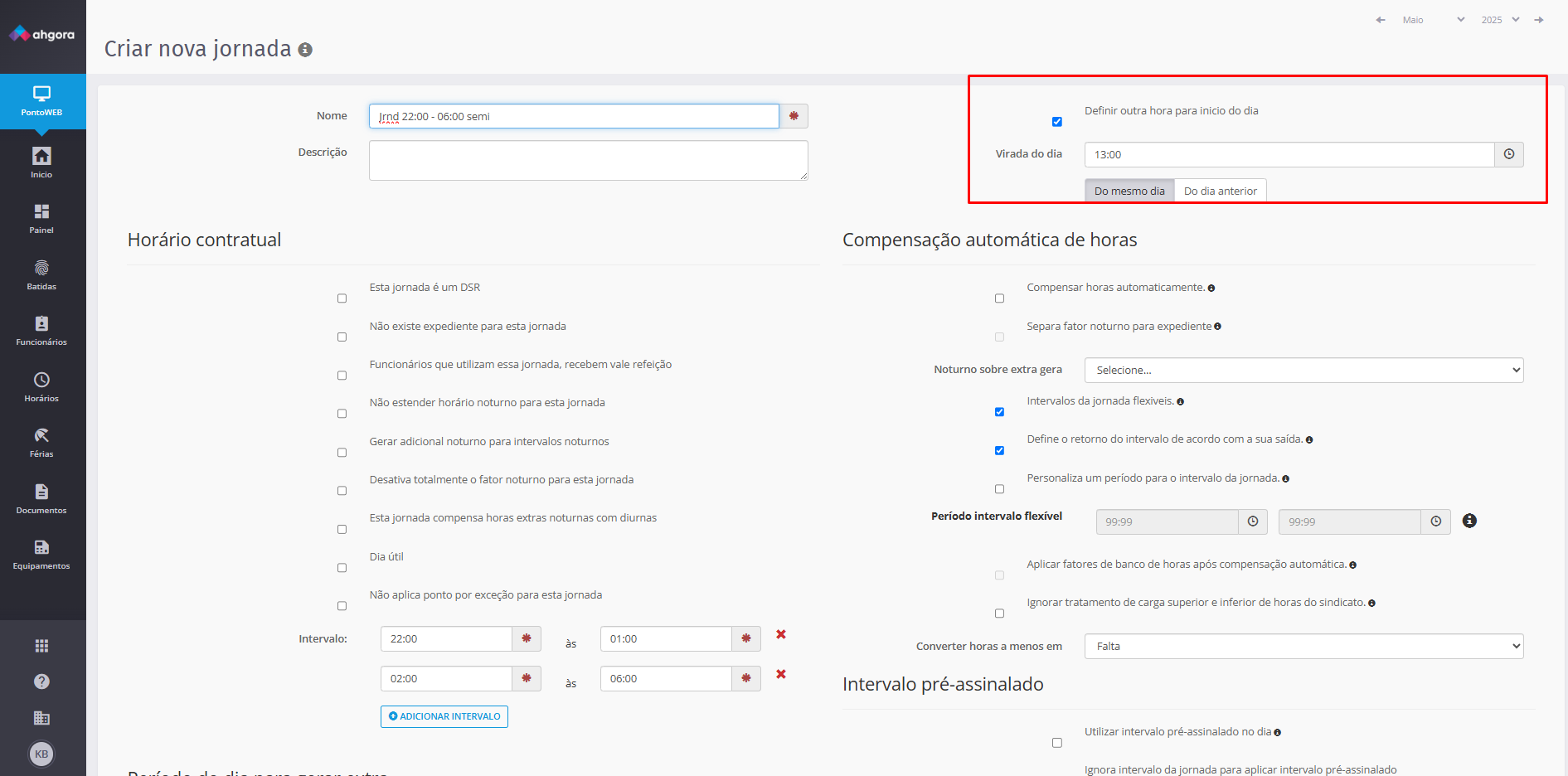This screenshot has height=776, width=1568.
Task: Select Do mesmo dia option
Action: click(1129, 191)
